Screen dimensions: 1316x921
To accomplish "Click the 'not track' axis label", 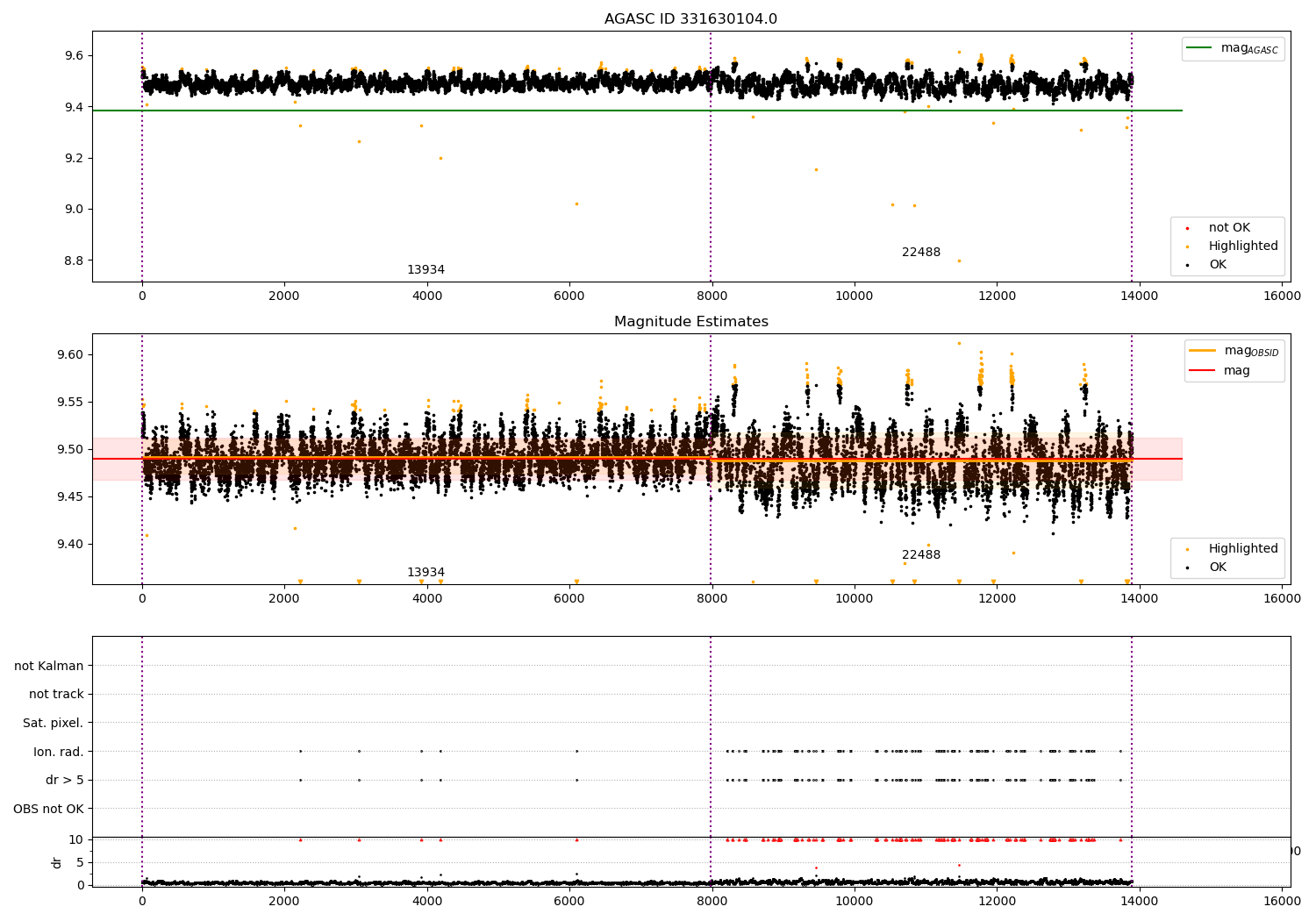I will [56, 695].
